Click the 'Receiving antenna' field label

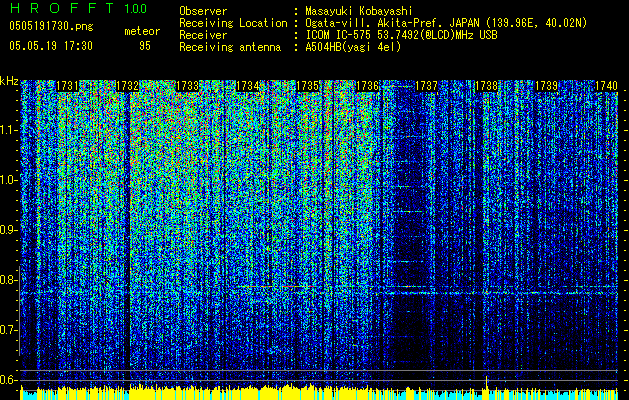[x=230, y=47]
